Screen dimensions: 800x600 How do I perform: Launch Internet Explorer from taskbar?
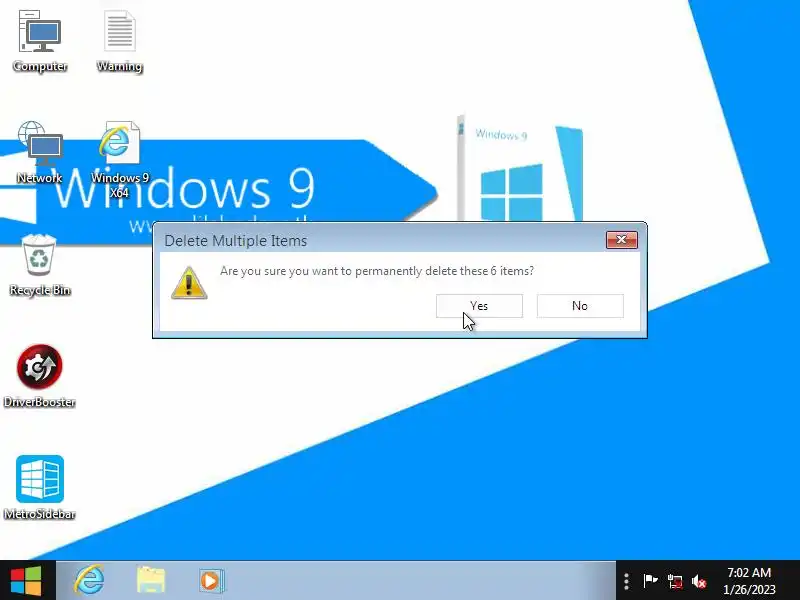click(89, 580)
